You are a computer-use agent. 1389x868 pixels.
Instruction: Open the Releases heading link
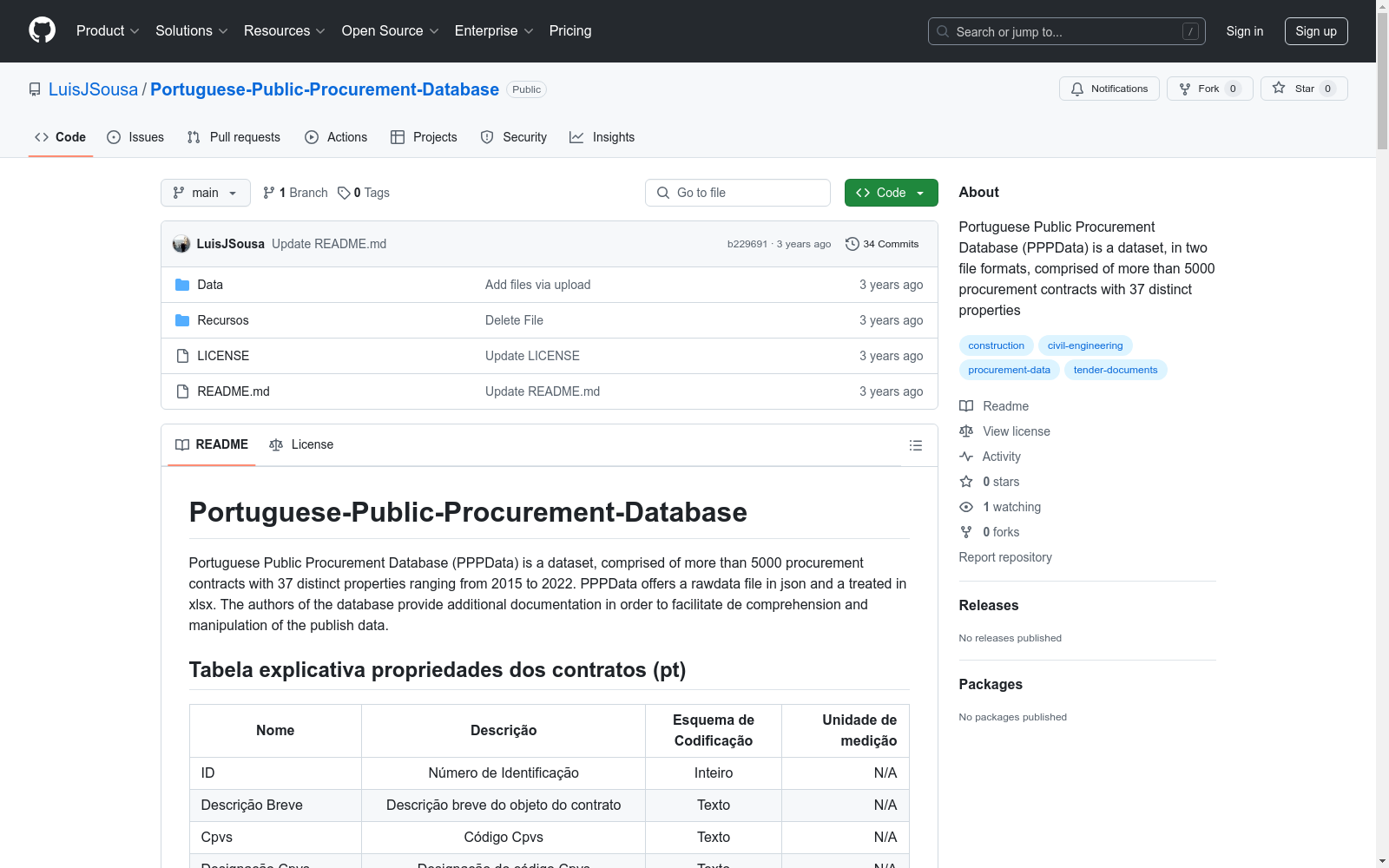tap(989, 606)
